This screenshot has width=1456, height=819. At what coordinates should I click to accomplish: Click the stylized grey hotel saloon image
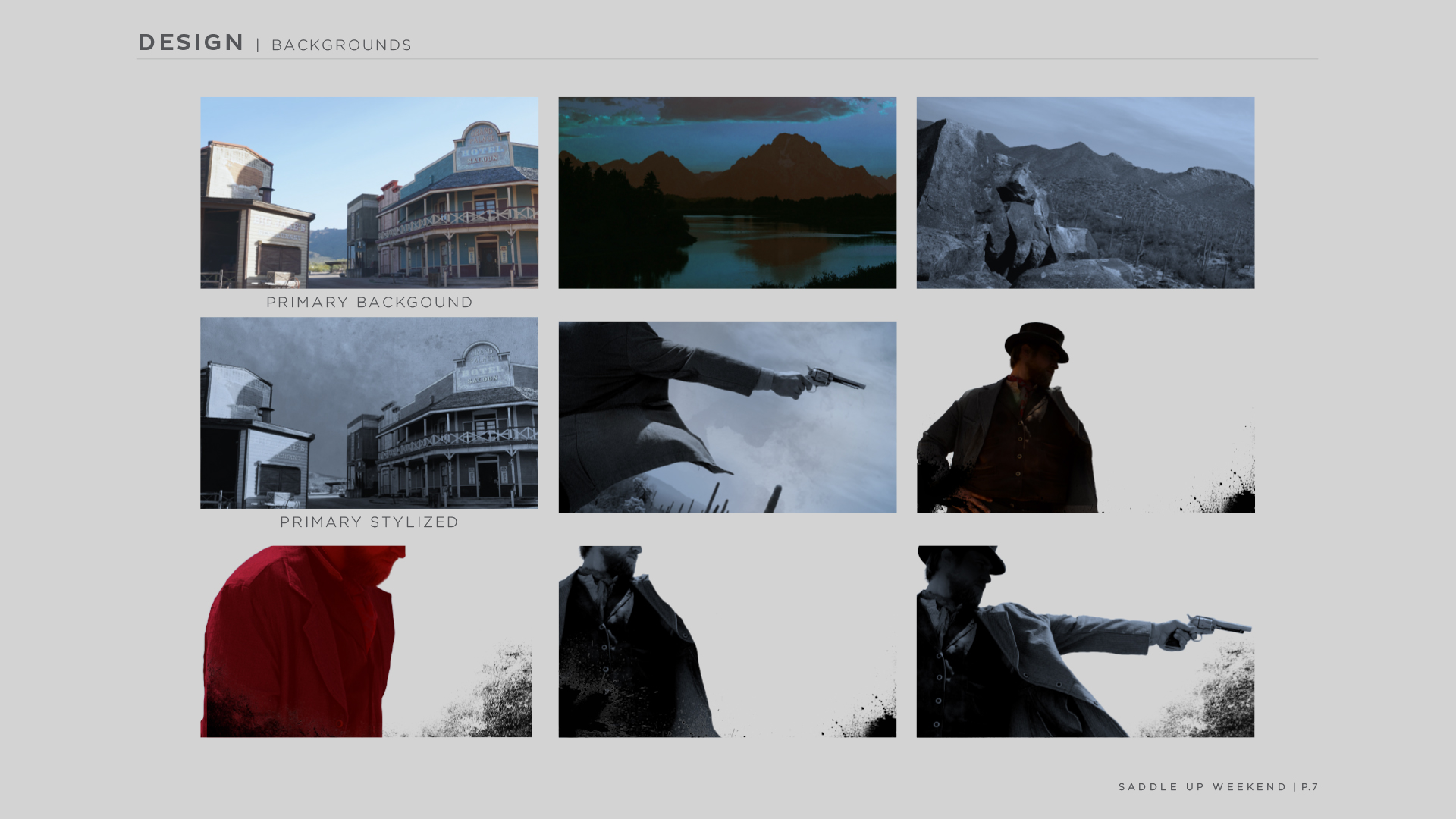point(369,413)
